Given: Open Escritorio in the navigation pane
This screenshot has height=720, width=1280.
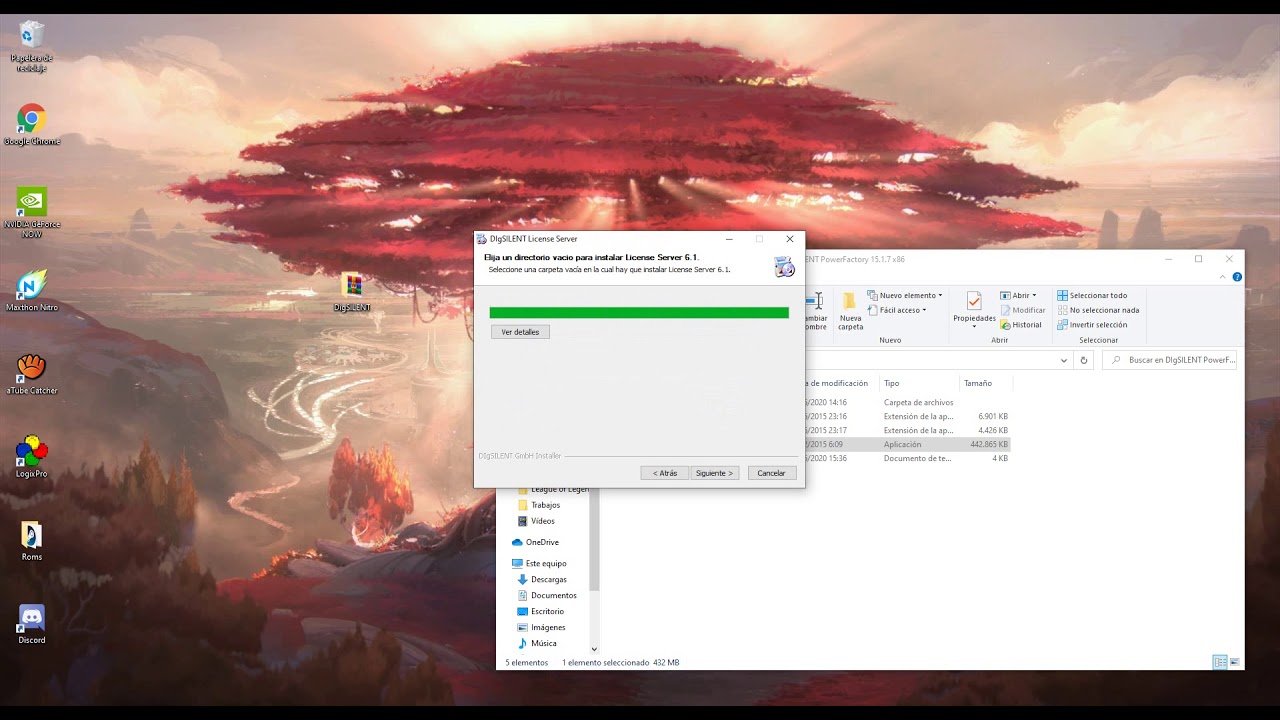Looking at the screenshot, I should pyautogui.click(x=540, y=611).
